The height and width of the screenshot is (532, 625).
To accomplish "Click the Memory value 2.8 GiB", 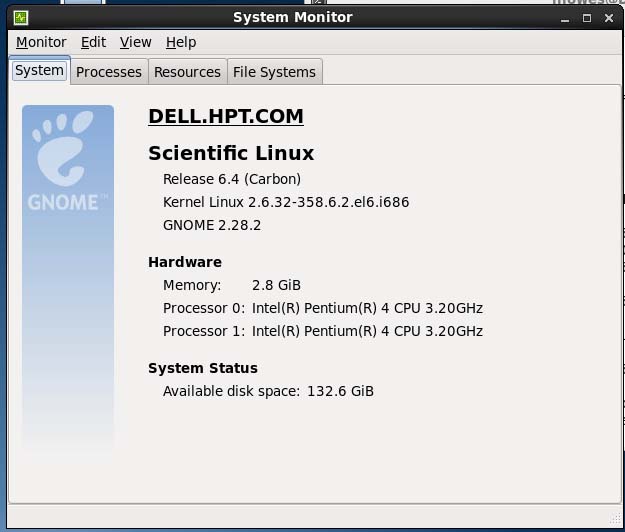I will click(x=276, y=285).
